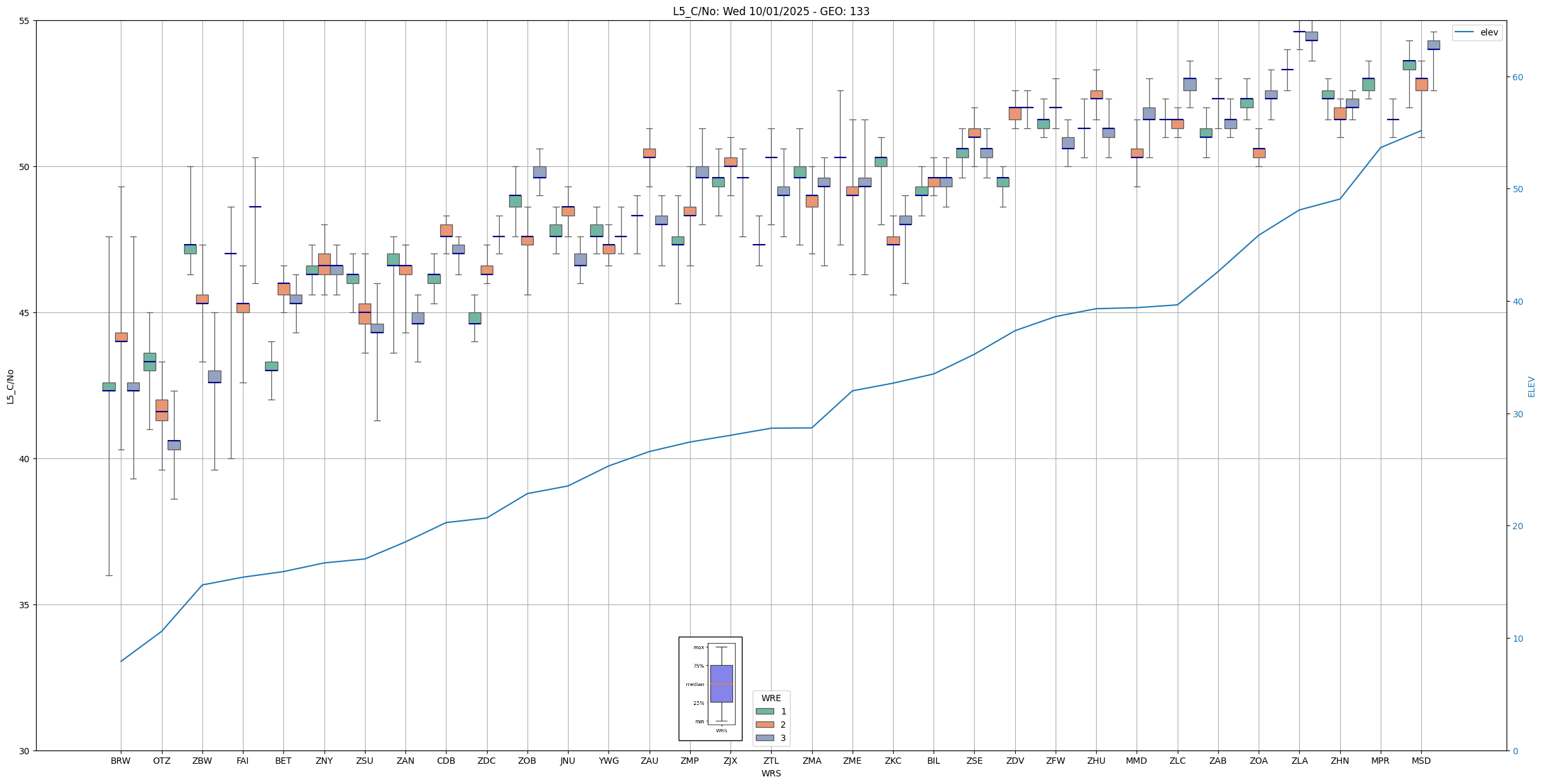Screen dimensions: 1542x784
Task: Click the blue-gray WRE 3 legend swatch
Action: tap(764, 738)
